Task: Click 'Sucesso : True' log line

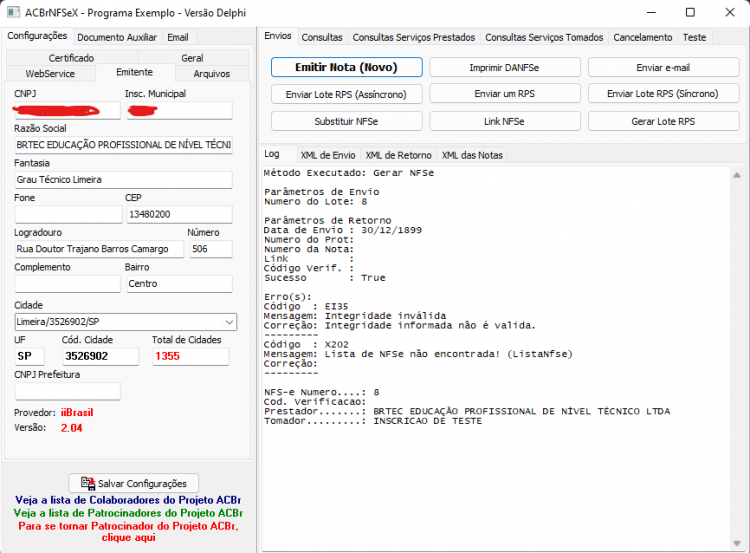Action: coord(324,278)
